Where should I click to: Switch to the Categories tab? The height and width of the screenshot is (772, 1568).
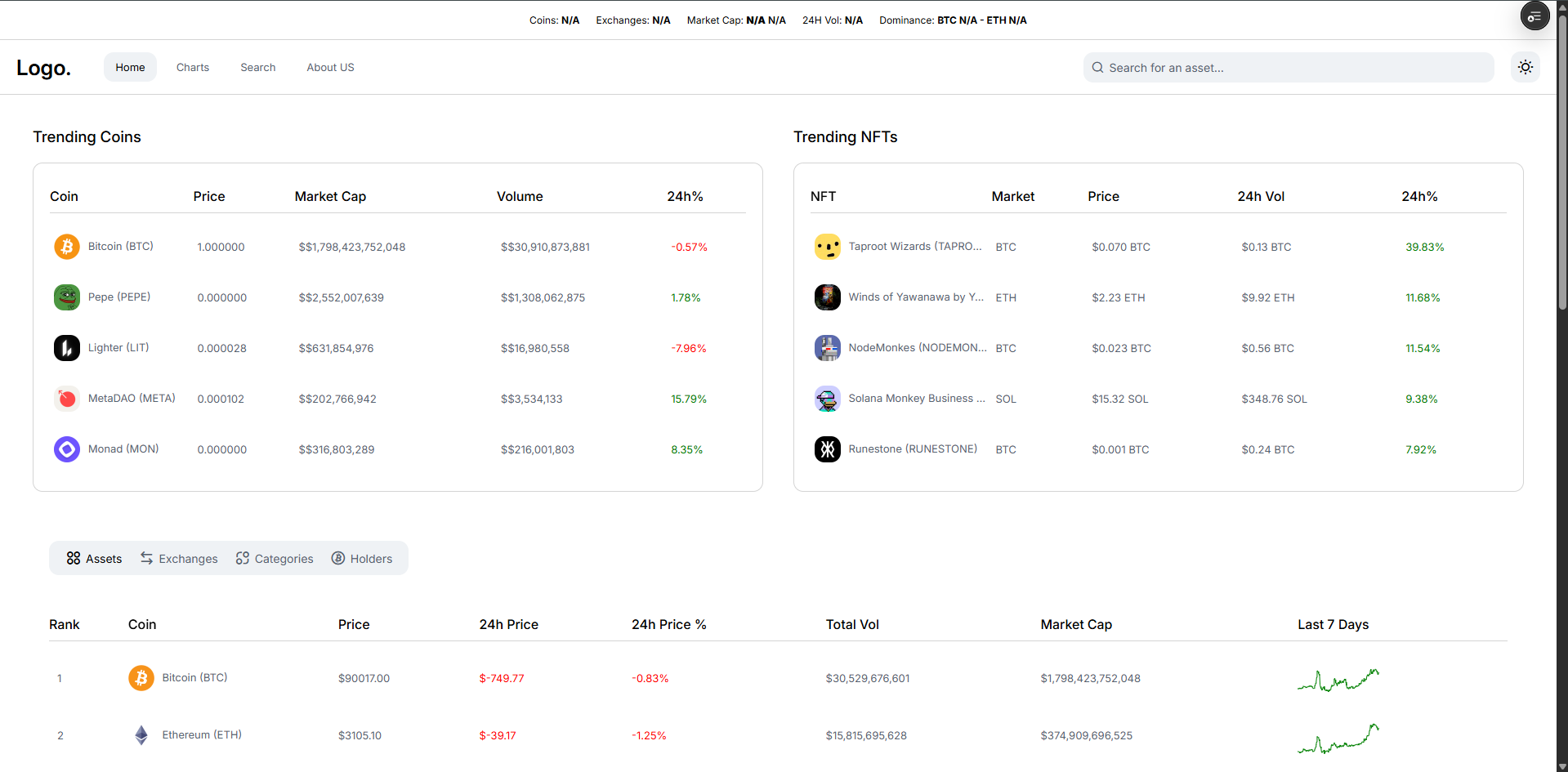[275, 559]
